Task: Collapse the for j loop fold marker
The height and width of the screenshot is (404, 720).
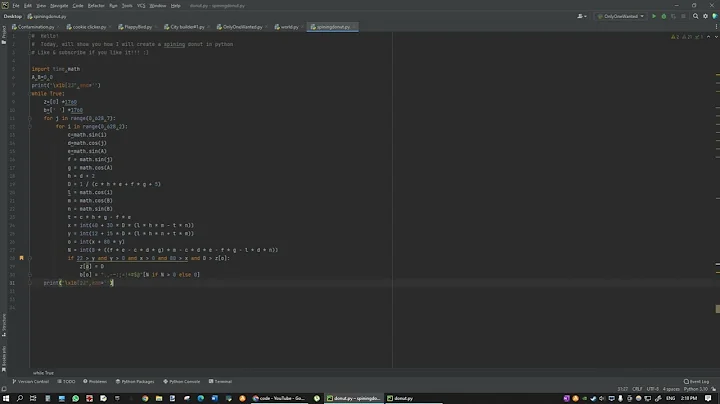Action: (x=30, y=118)
